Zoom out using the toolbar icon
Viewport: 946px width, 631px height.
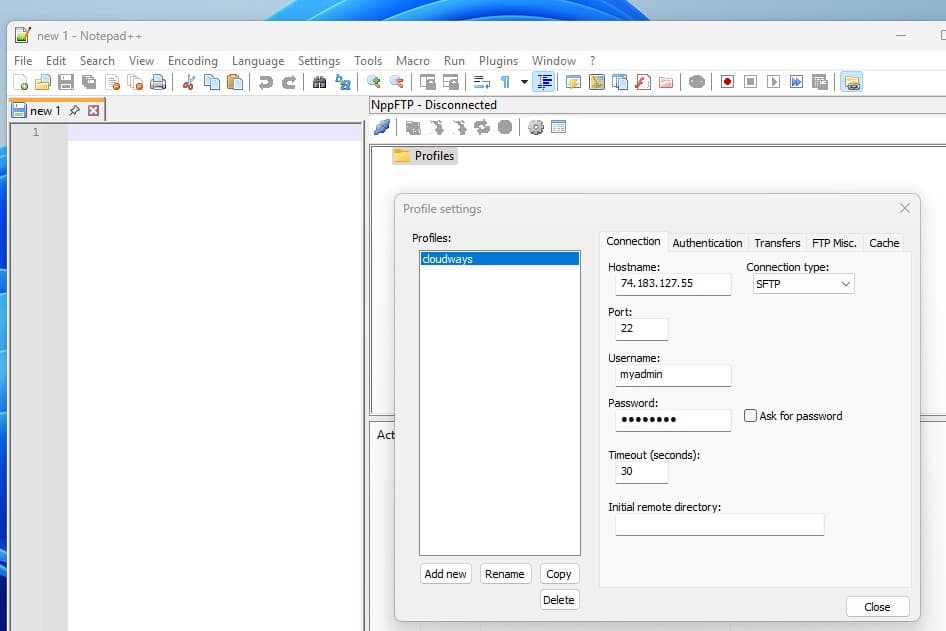pos(396,82)
